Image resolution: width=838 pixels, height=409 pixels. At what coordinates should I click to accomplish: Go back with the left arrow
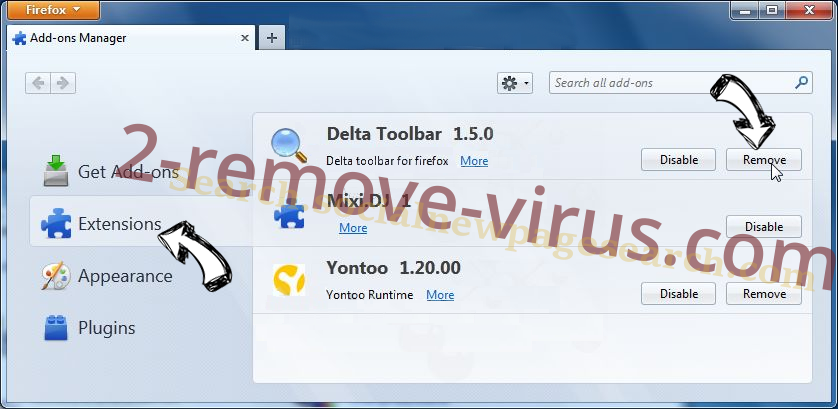[38, 83]
